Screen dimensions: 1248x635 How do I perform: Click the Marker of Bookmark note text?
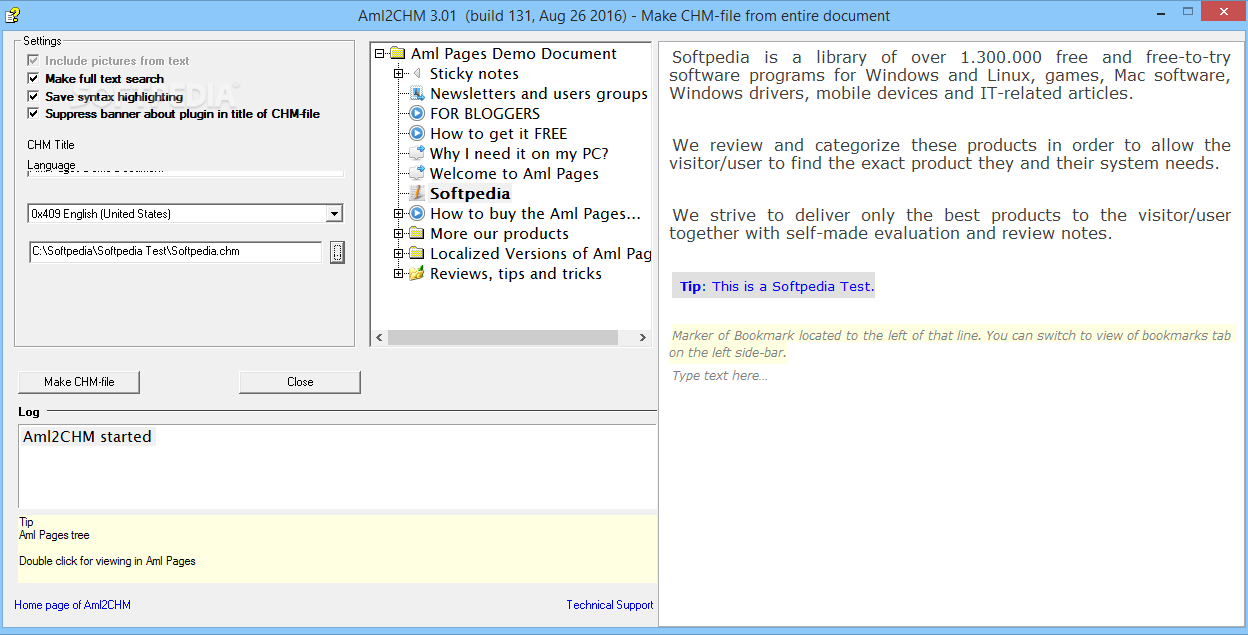pos(950,344)
